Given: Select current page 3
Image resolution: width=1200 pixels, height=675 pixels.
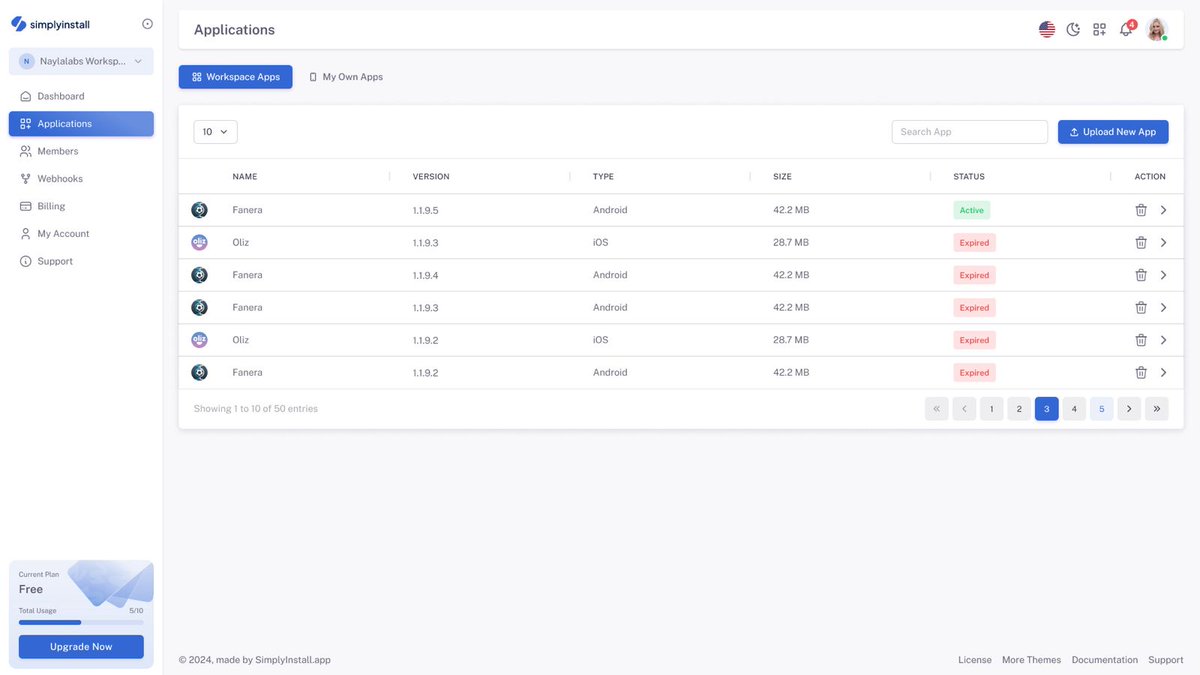Looking at the screenshot, I should click(1047, 409).
